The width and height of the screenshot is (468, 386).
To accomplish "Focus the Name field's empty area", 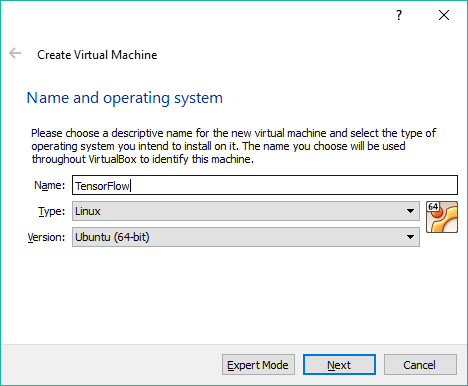I will (293, 185).
